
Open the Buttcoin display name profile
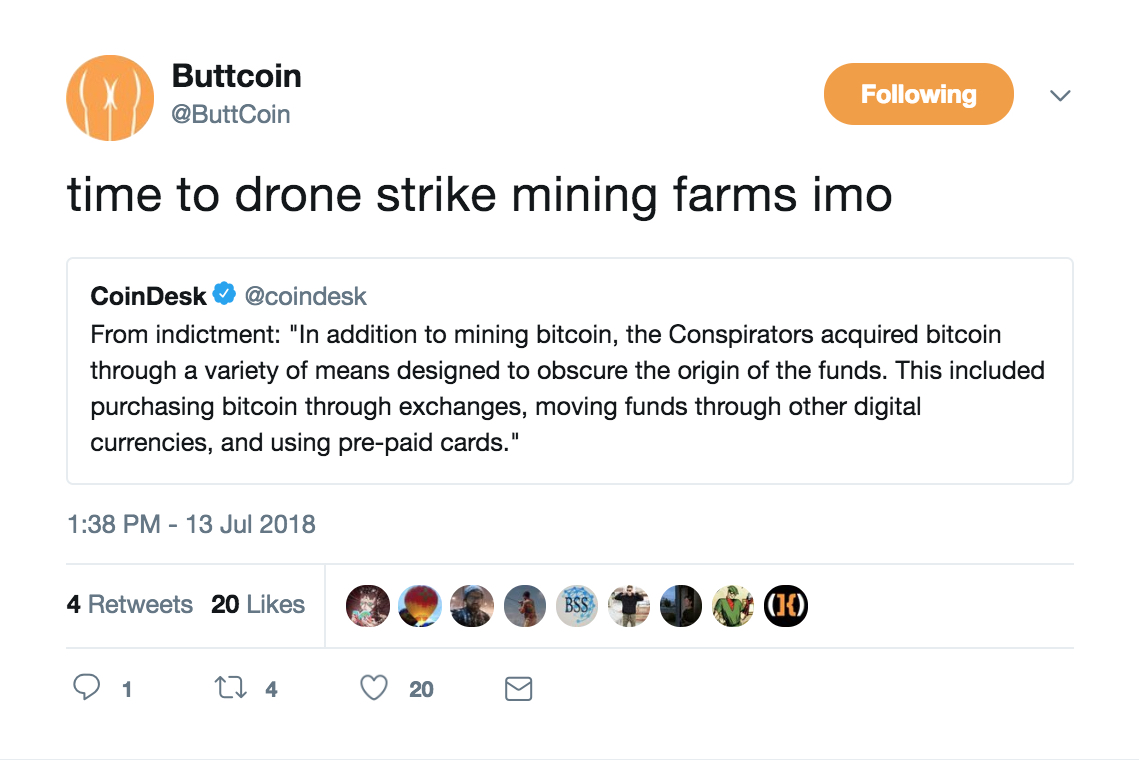pyautogui.click(x=236, y=76)
